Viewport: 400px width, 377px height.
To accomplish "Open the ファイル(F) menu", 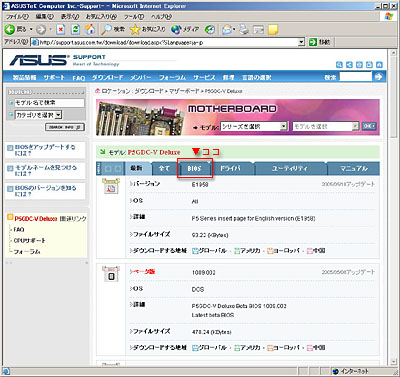I will [x=17, y=16].
